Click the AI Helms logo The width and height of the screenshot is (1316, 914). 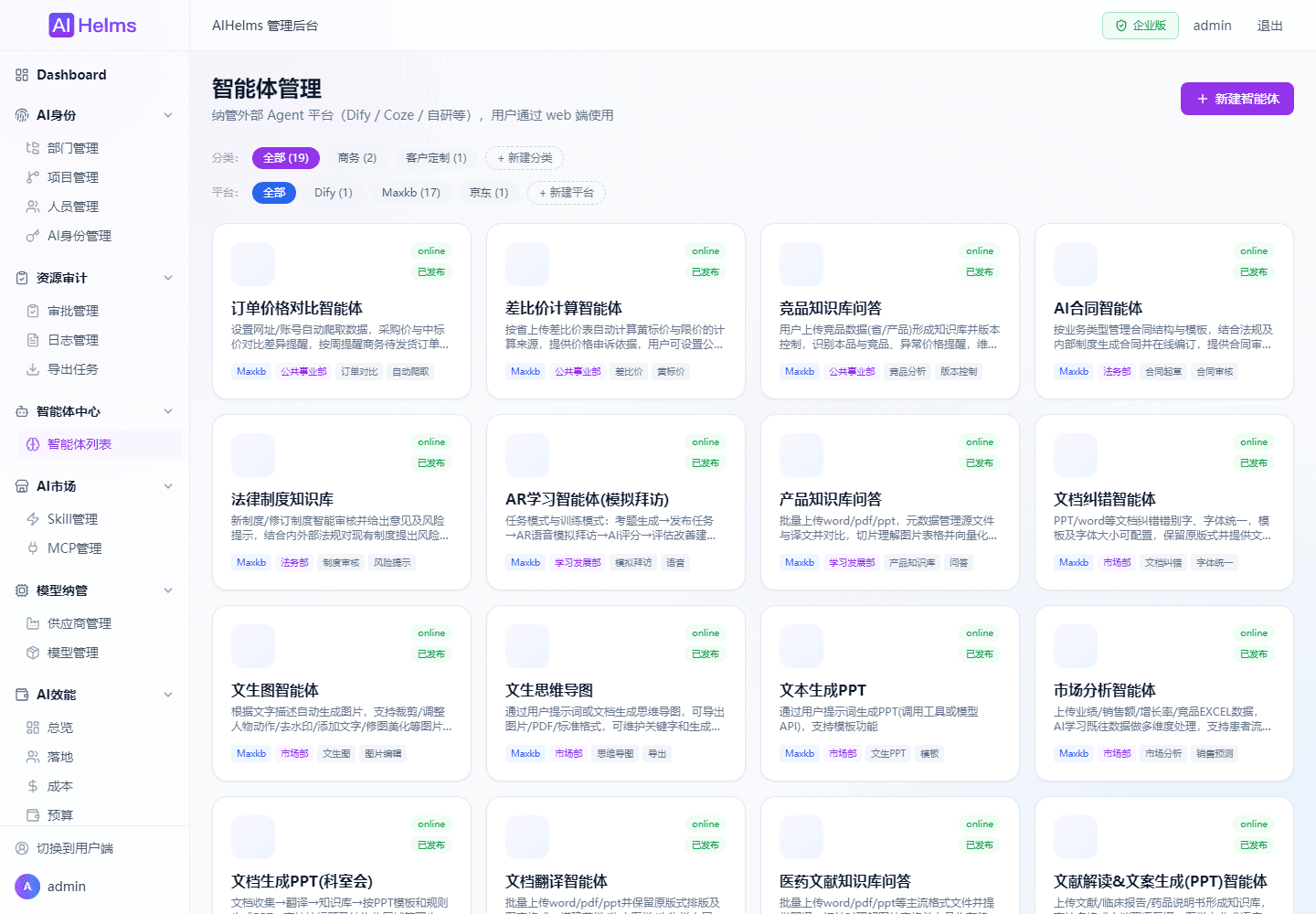(x=92, y=26)
